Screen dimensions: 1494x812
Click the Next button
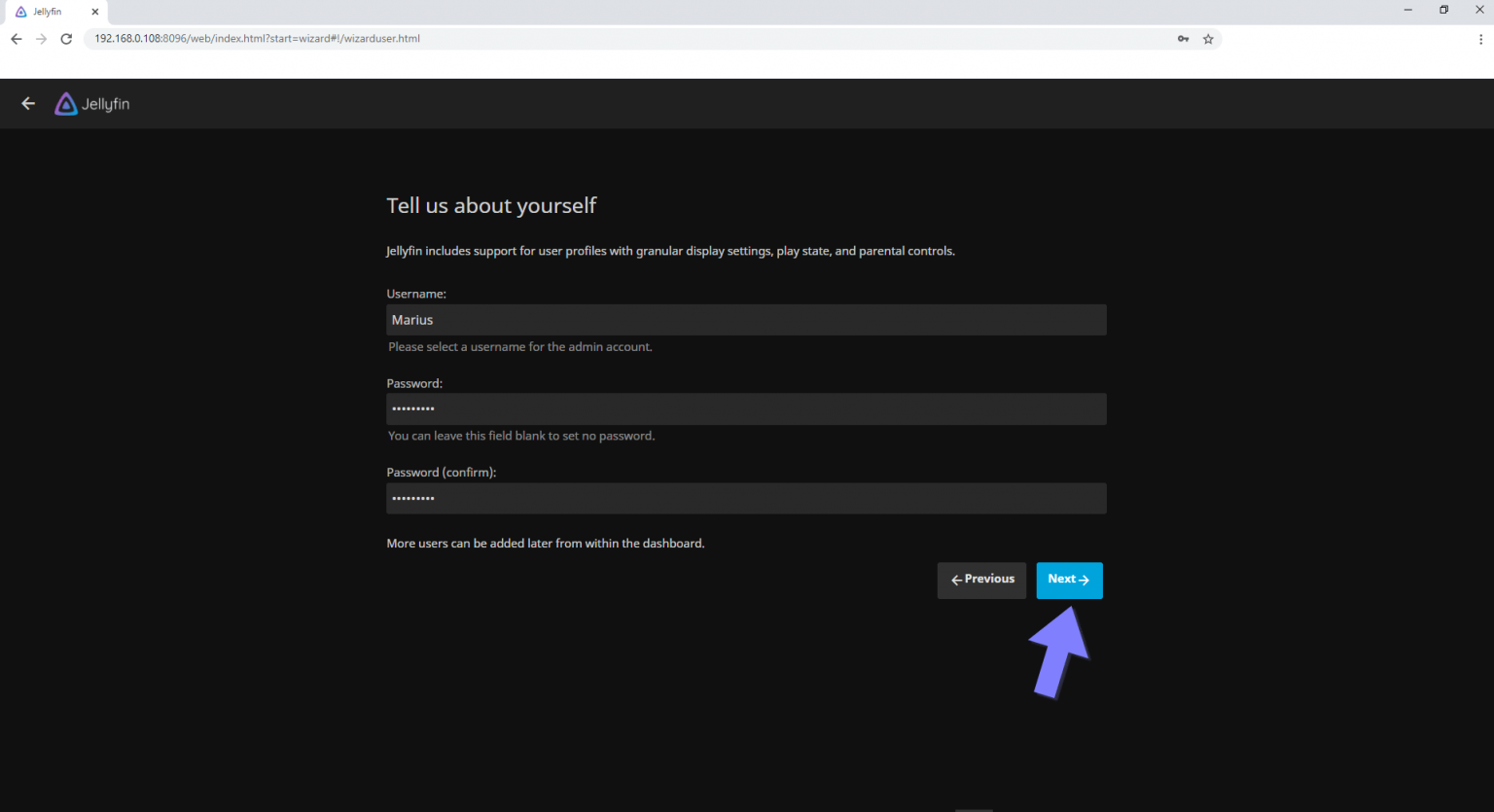pyautogui.click(x=1069, y=581)
